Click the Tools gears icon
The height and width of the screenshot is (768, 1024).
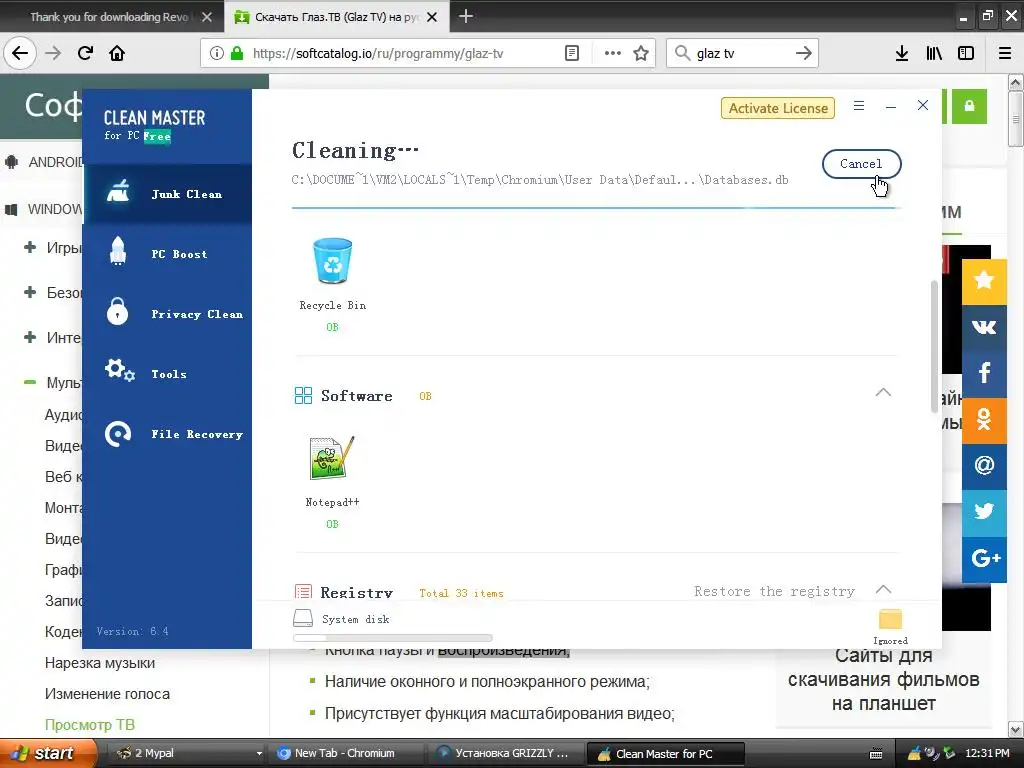120,370
